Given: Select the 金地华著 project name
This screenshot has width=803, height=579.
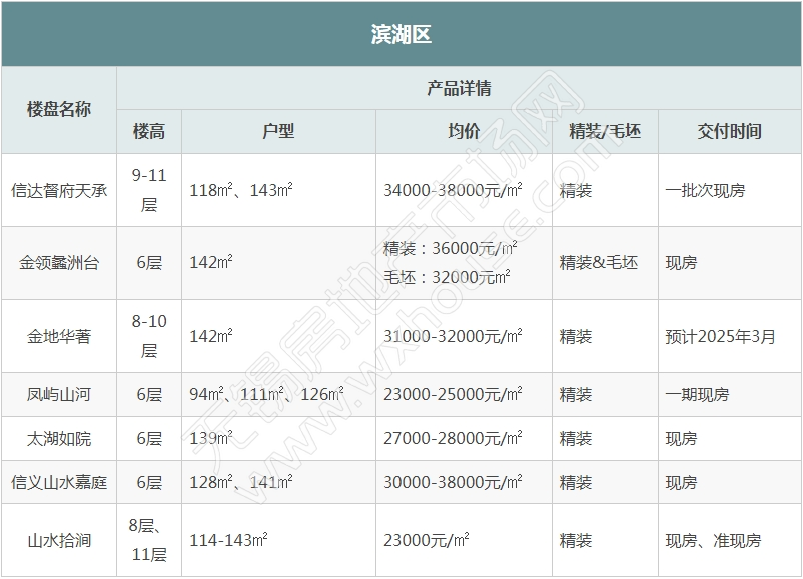Looking at the screenshot, I should 59,336.
